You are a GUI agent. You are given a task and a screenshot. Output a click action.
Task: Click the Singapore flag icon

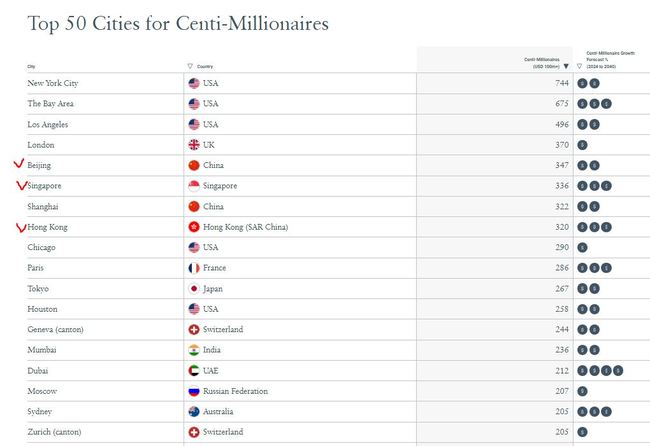(x=194, y=186)
